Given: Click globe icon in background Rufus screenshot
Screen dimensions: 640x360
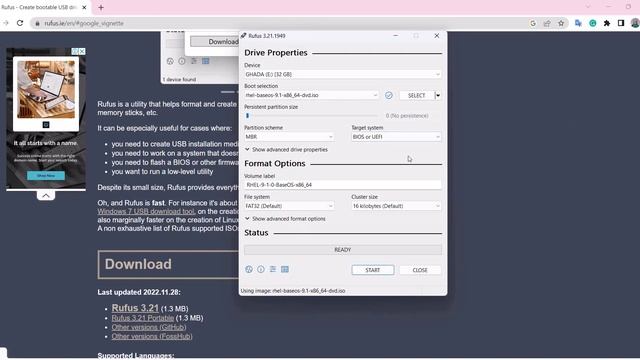Looking at the screenshot, I should point(170,61).
